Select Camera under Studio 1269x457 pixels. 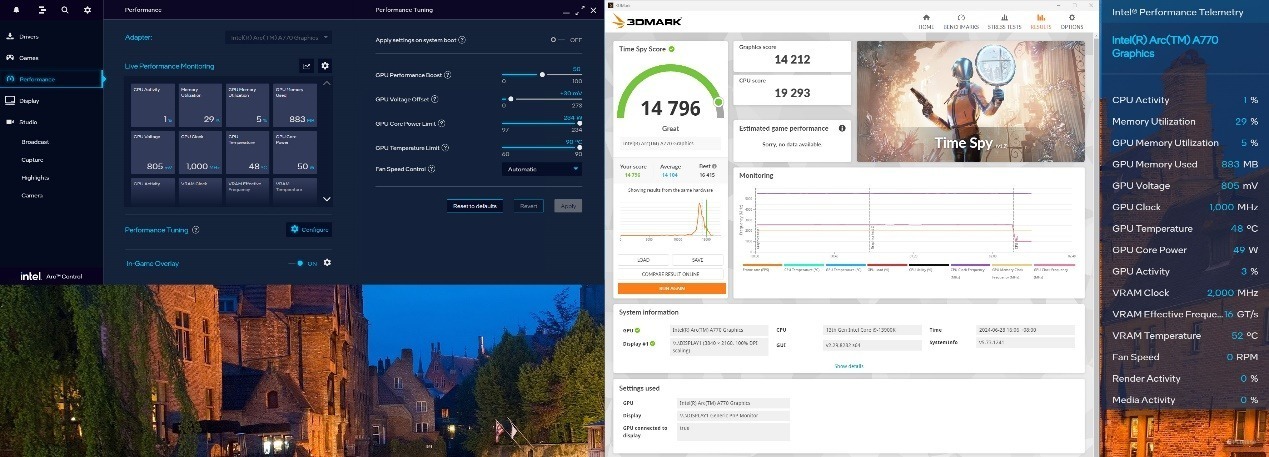[x=32, y=195]
